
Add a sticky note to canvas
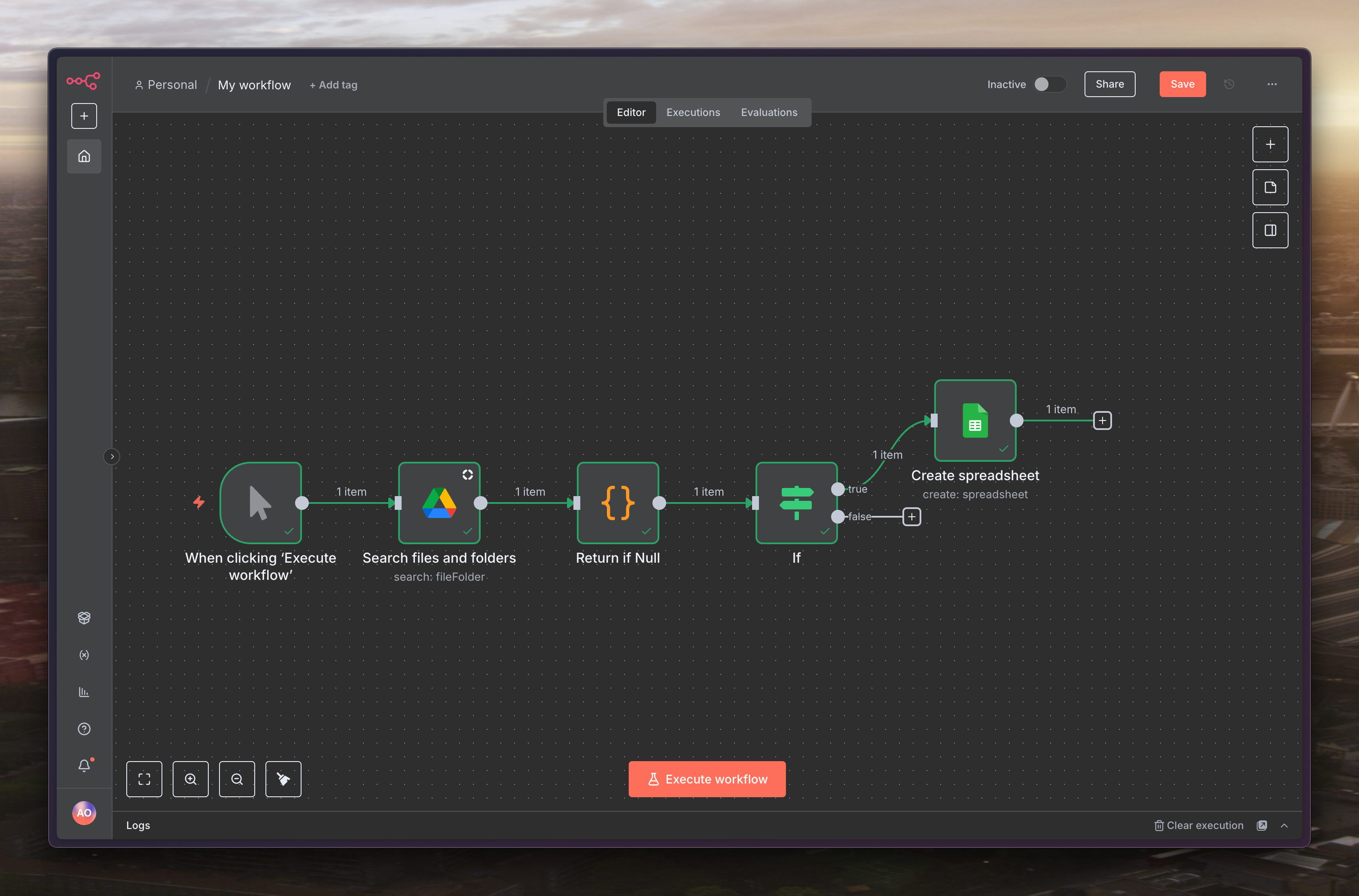[x=1270, y=187]
